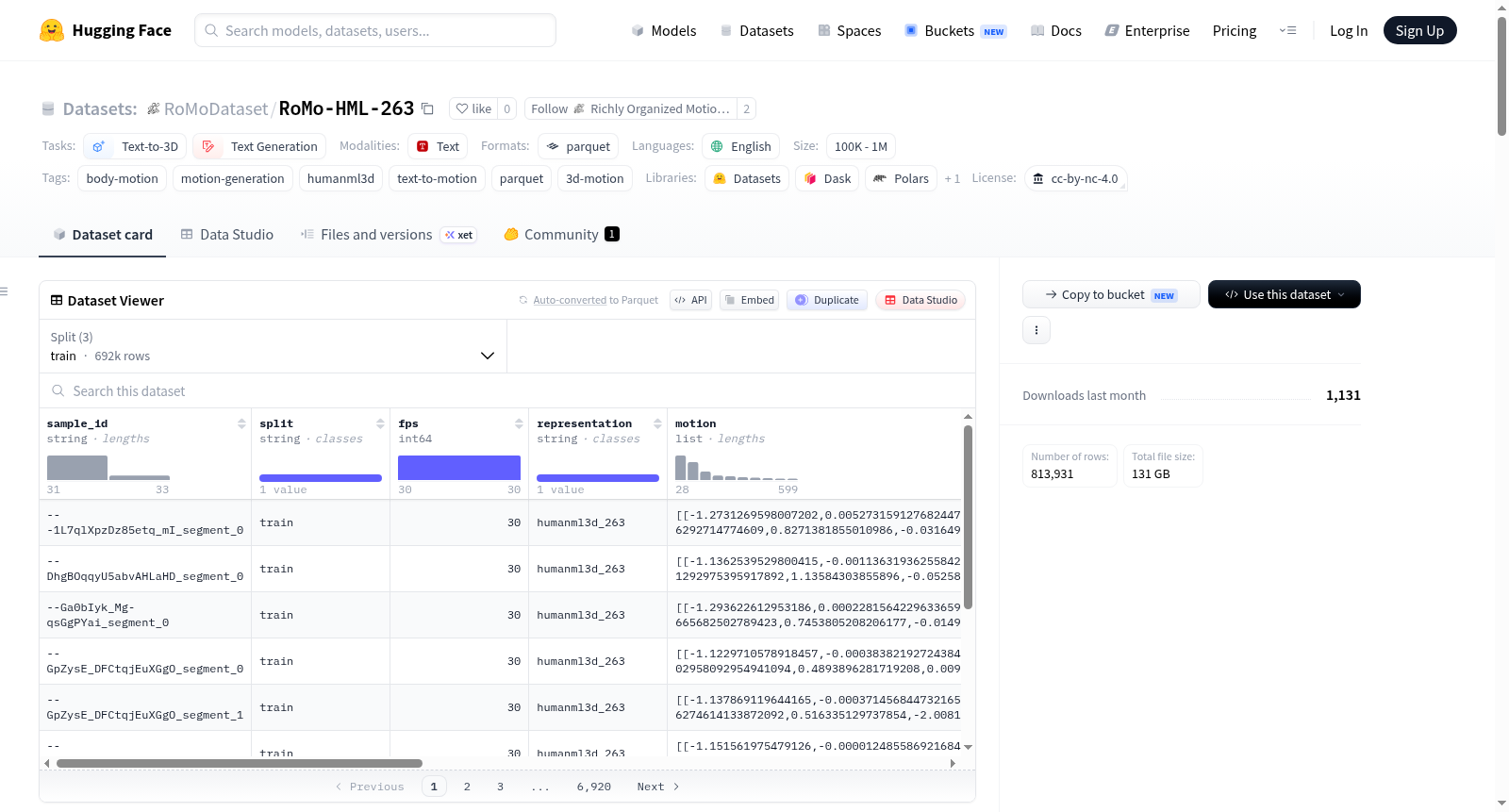Click the Sign Up button
Image resolution: width=1509 pixels, height=812 pixels.
click(x=1420, y=30)
